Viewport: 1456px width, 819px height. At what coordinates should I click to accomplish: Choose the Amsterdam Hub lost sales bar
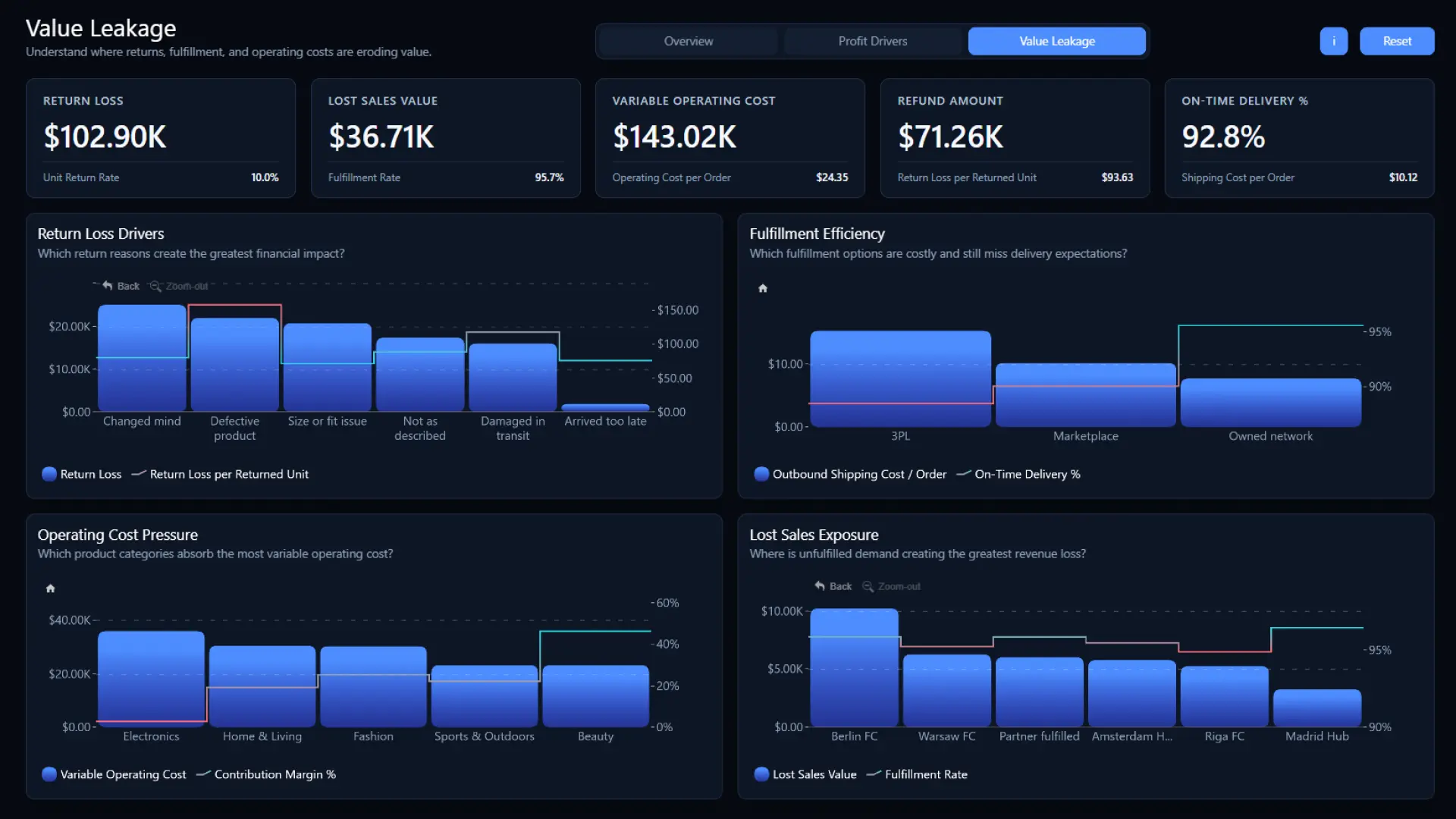[1131, 694]
